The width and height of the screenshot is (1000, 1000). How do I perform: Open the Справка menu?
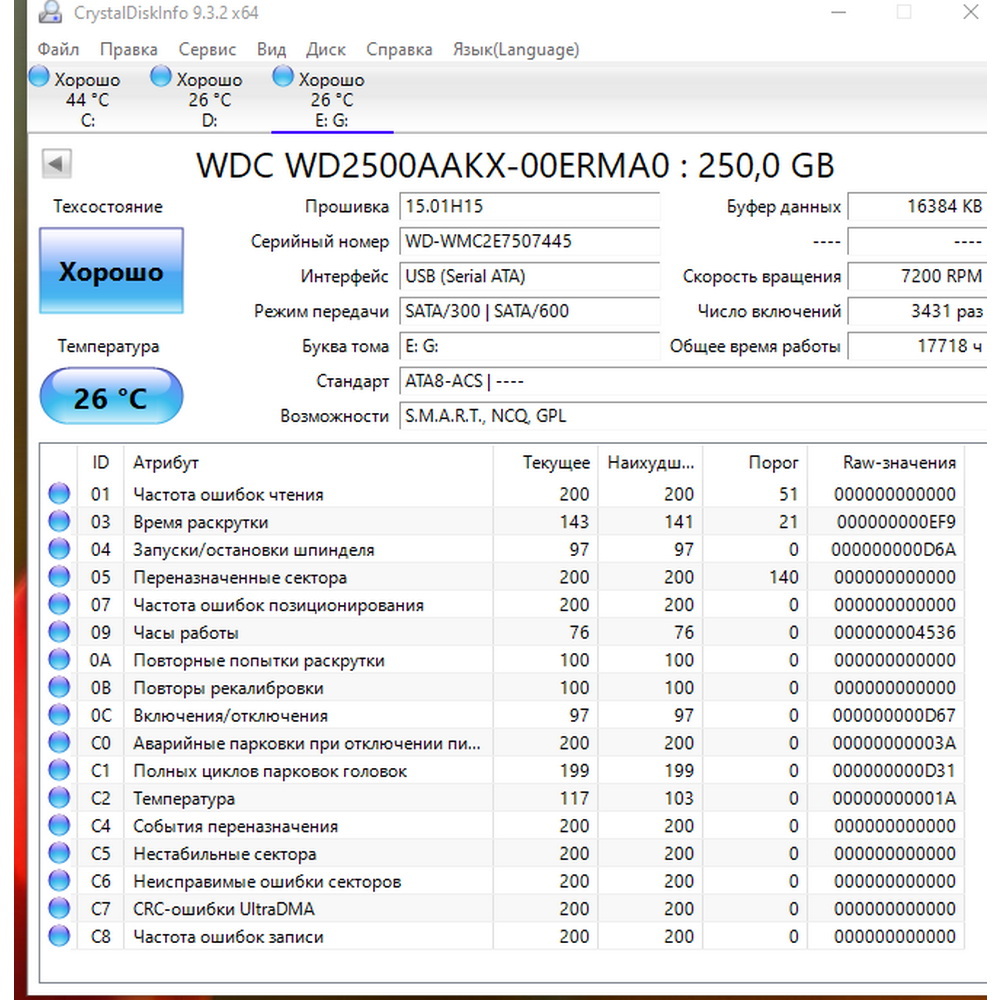399,49
